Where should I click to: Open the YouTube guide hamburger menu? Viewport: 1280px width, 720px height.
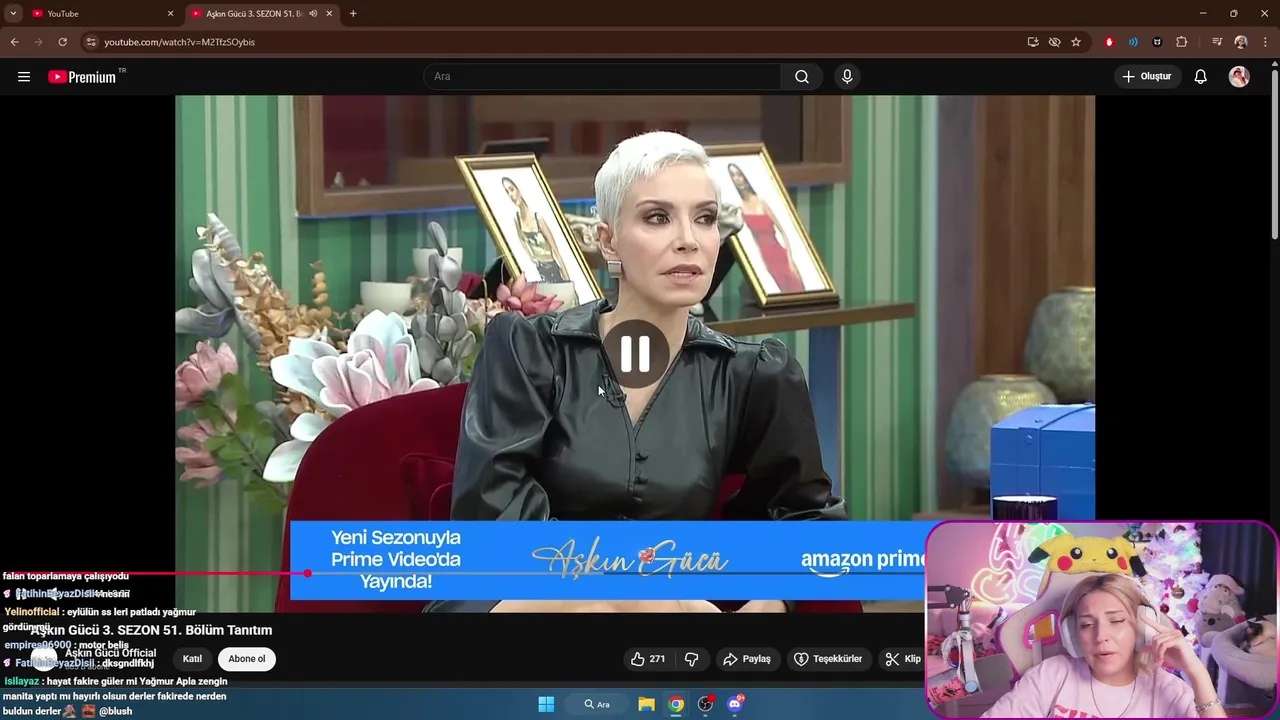coord(24,77)
